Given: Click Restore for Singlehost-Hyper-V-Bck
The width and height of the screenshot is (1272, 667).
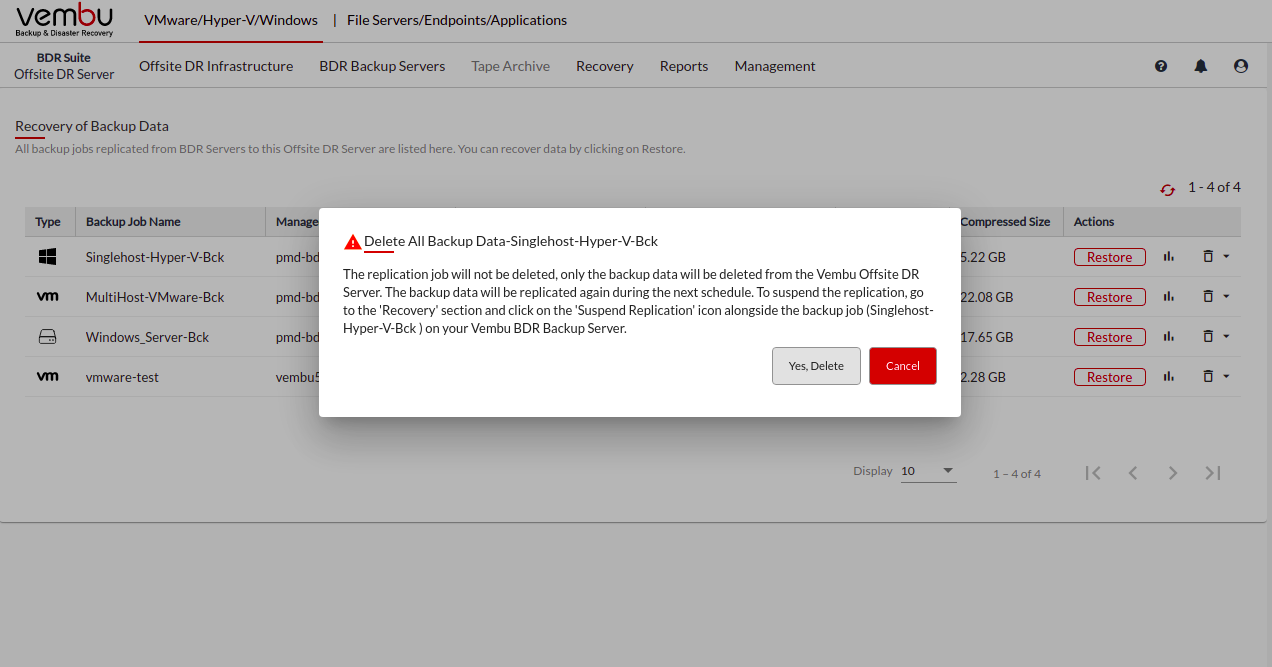Looking at the screenshot, I should 1109,257.
